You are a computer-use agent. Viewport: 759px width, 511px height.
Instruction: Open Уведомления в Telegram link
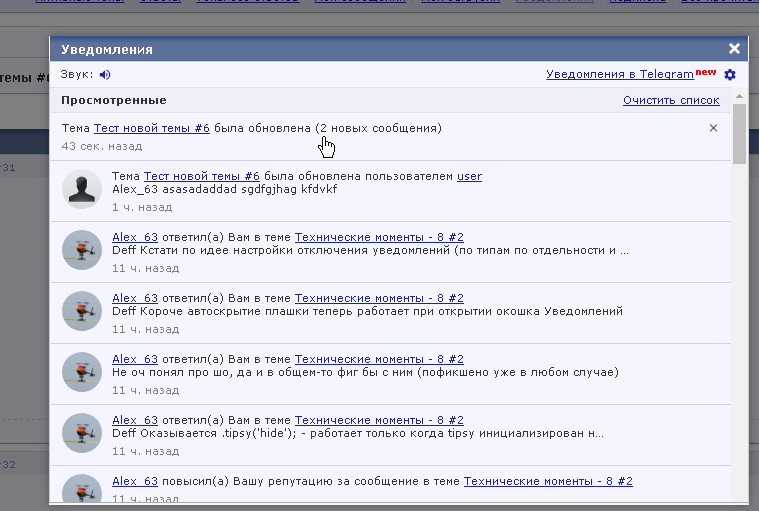tap(620, 74)
